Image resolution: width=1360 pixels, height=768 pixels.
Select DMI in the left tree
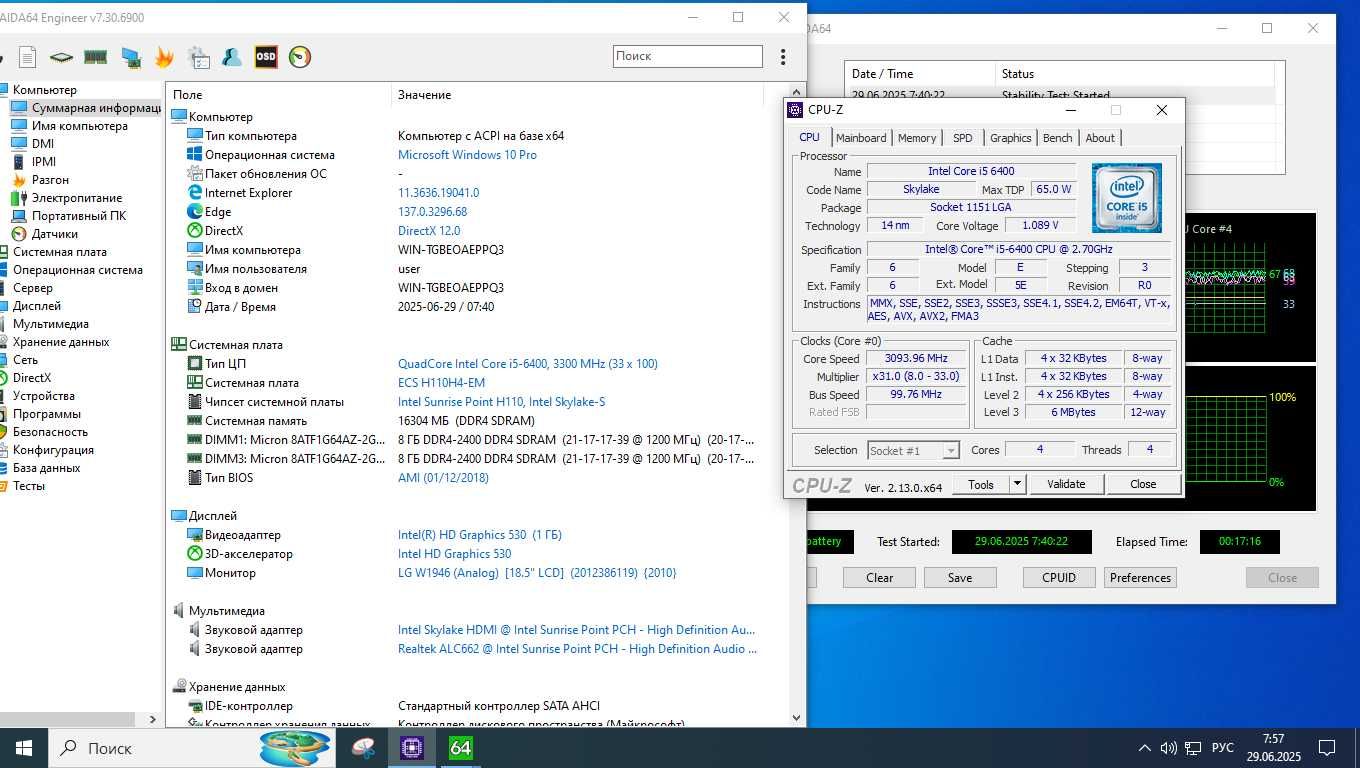42,144
